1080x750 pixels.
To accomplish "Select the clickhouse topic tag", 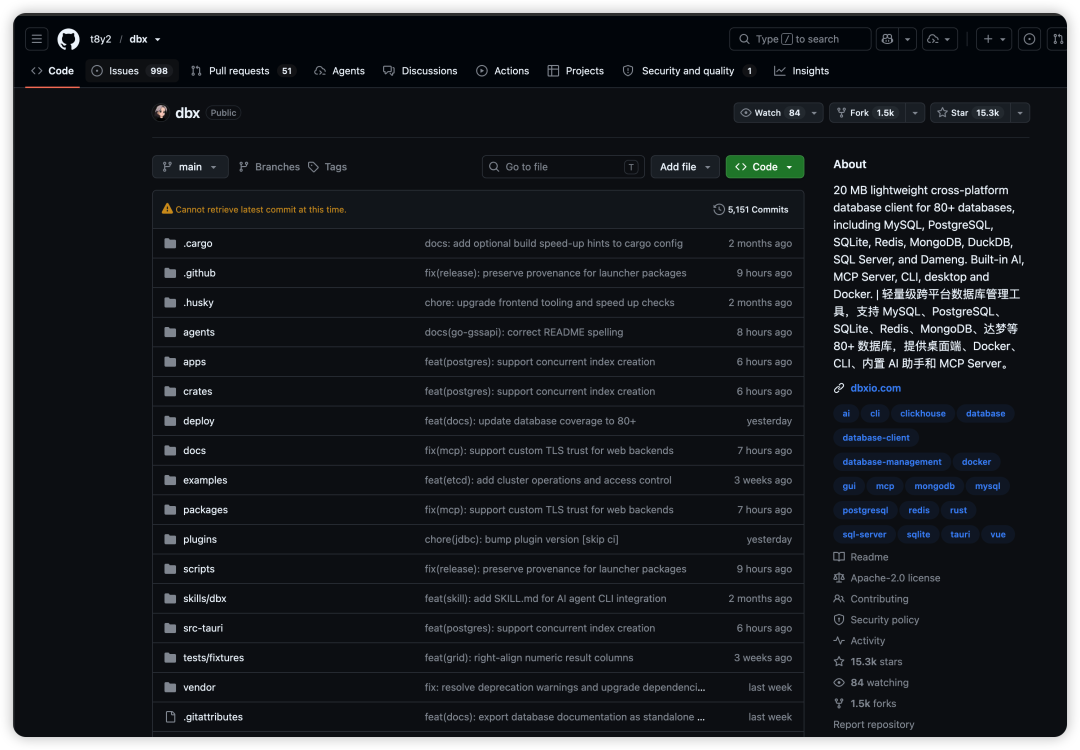I will click(x=922, y=413).
